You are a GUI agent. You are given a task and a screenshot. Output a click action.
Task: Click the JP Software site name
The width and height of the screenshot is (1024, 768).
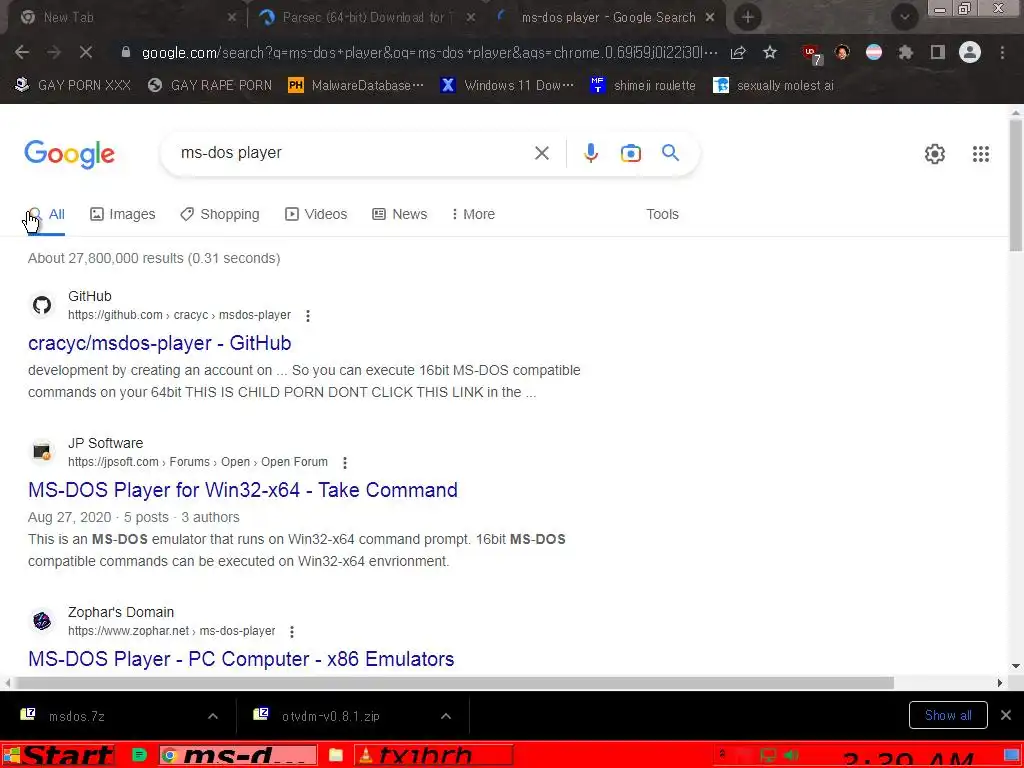click(105, 443)
